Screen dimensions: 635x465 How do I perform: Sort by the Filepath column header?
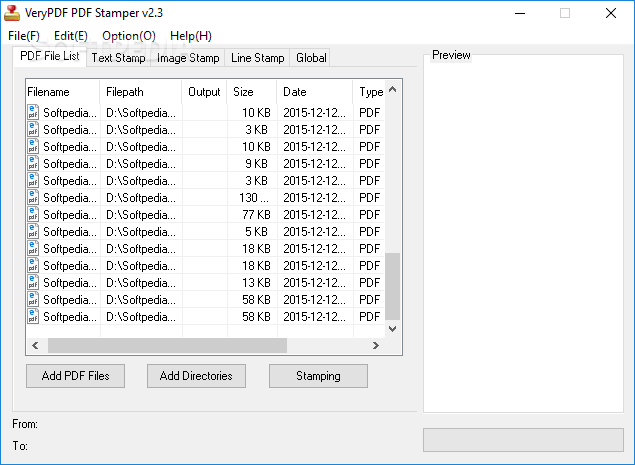(141, 92)
